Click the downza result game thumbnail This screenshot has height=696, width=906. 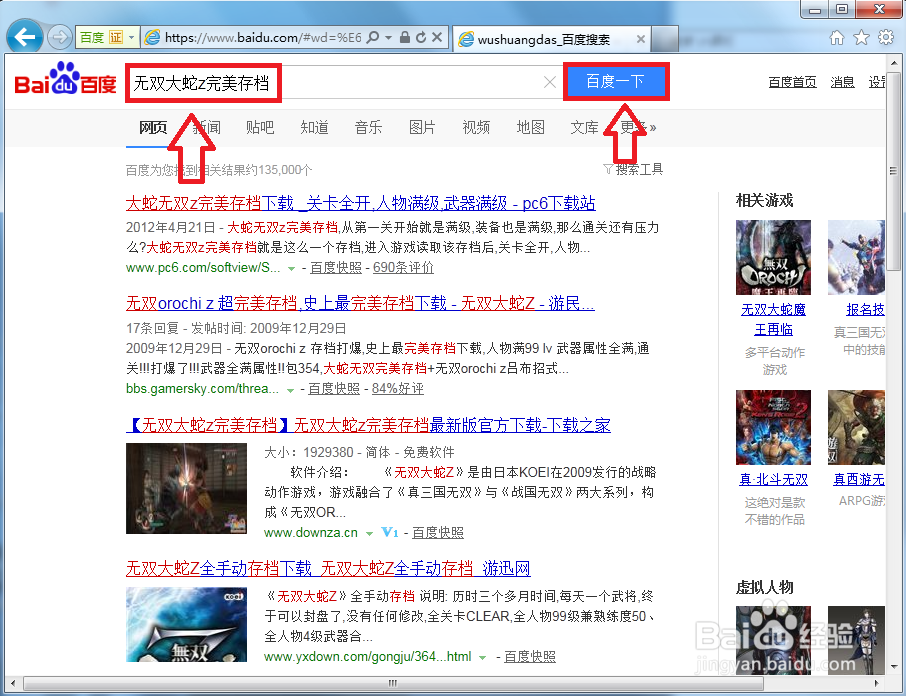point(187,489)
